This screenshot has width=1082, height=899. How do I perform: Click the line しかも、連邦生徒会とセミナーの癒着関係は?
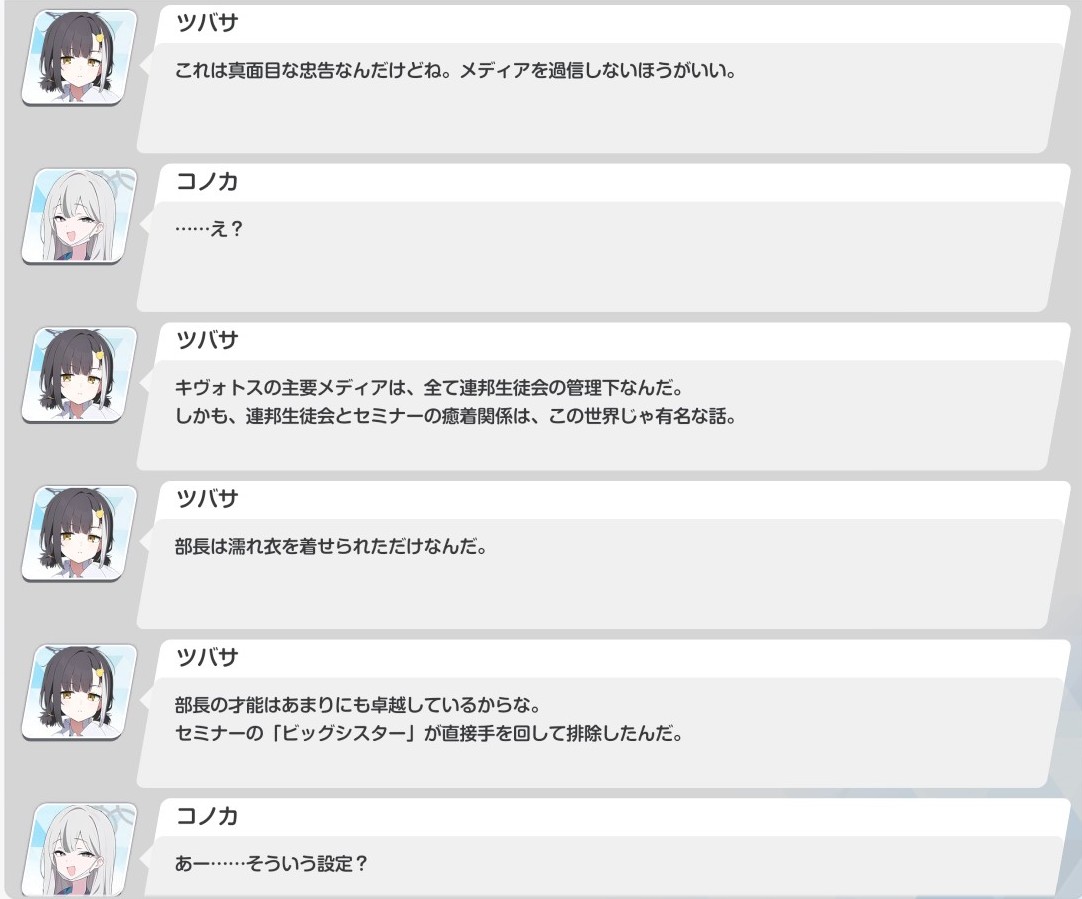(x=455, y=417)
